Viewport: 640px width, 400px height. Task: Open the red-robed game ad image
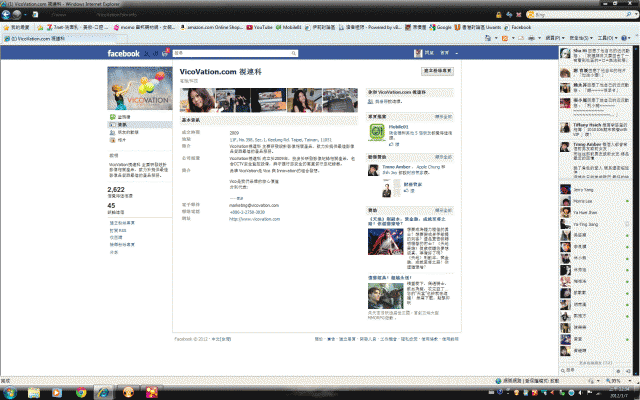[x=386, y=242]
